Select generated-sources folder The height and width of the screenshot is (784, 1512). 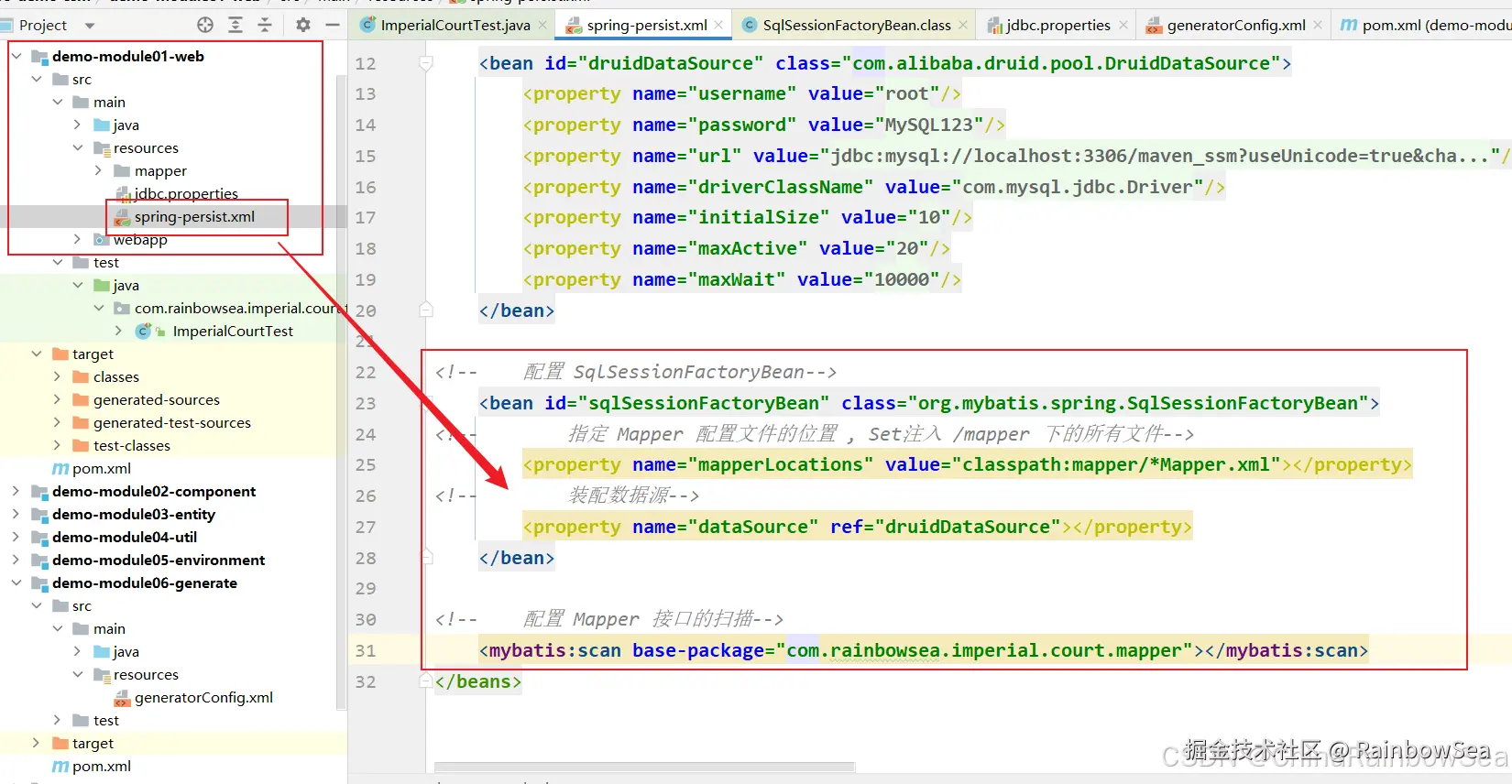click(x=157, y=399)
